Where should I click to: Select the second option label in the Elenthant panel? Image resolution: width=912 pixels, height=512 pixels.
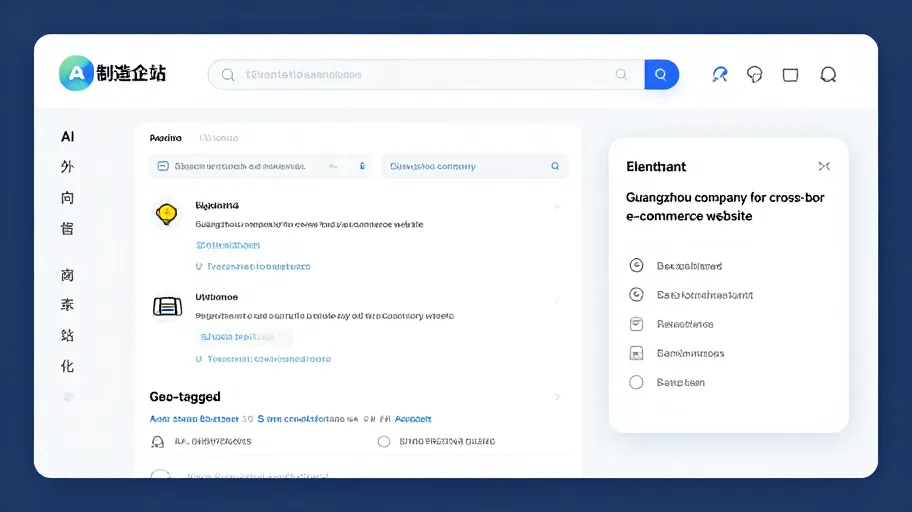(705, 295)
